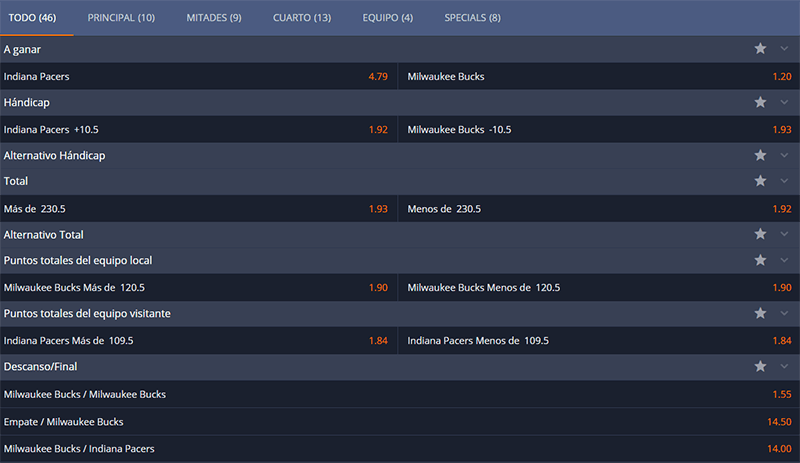Collapse the 'A ganar' section chevron
Screen dimensions: 800x463
[784, 48]
